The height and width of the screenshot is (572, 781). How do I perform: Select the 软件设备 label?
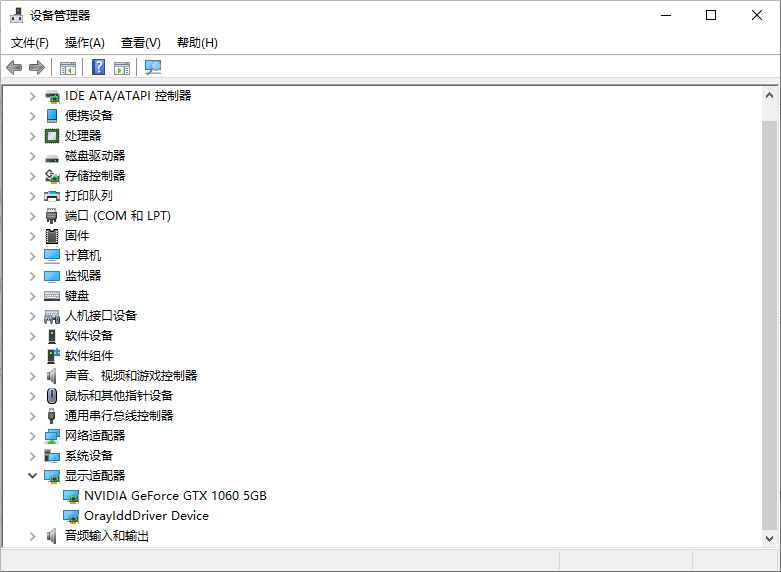(x=89, y=335)
